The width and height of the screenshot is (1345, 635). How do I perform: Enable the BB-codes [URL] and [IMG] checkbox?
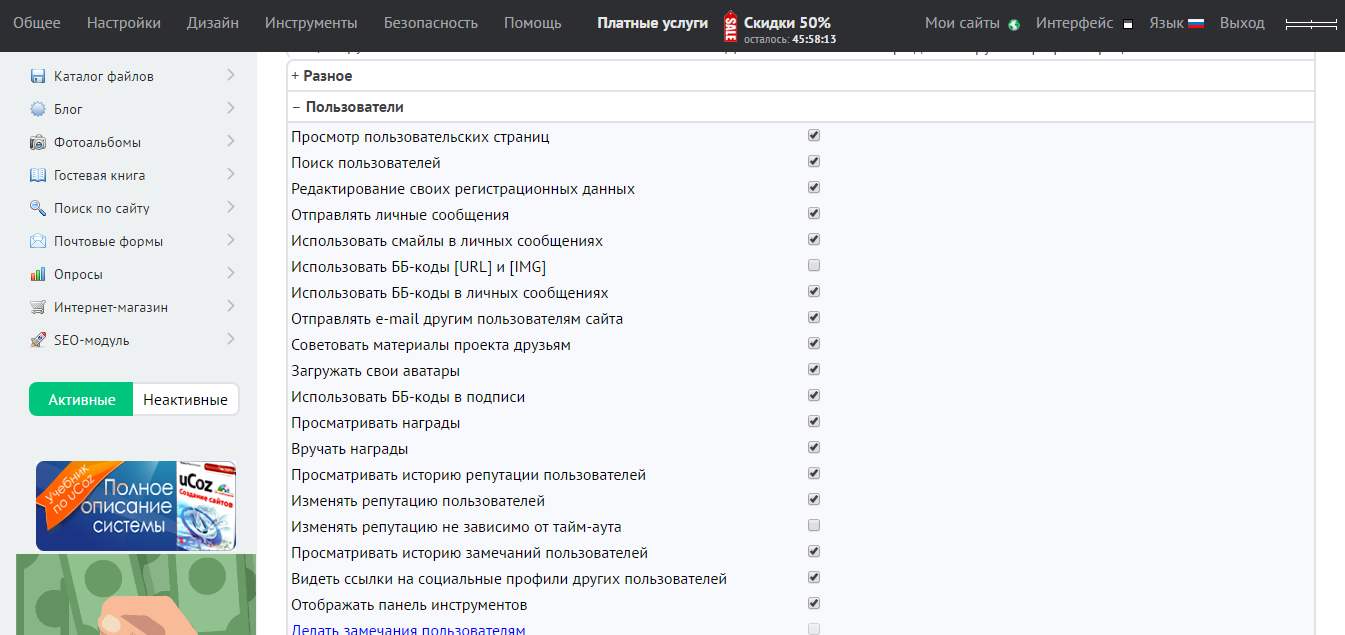814,266
